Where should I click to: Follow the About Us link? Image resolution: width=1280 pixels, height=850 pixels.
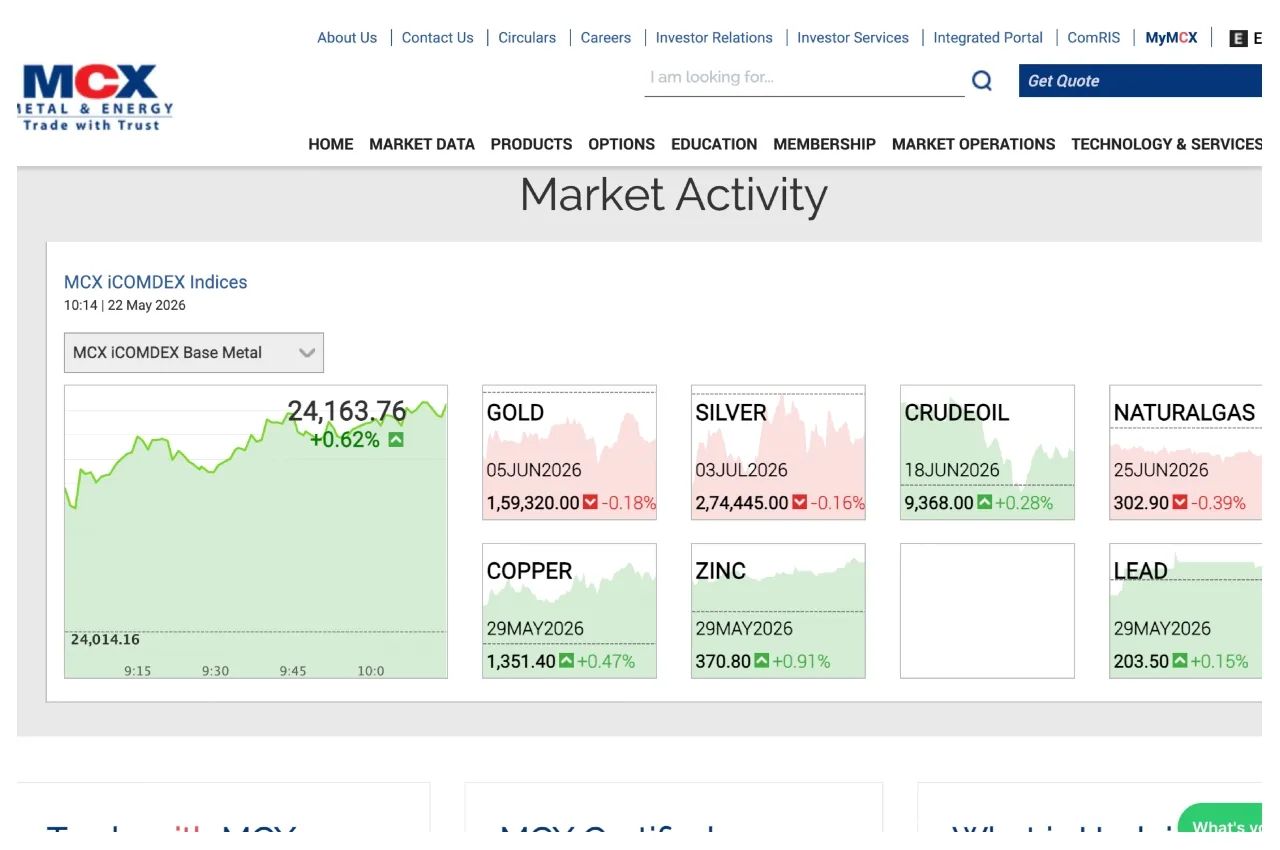[x=347, y=38]
